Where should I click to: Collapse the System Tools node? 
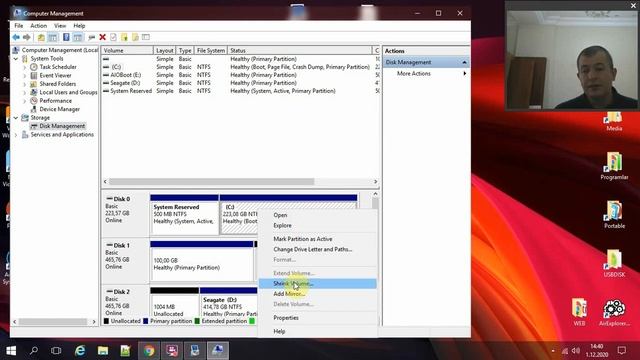coord(16,59)
